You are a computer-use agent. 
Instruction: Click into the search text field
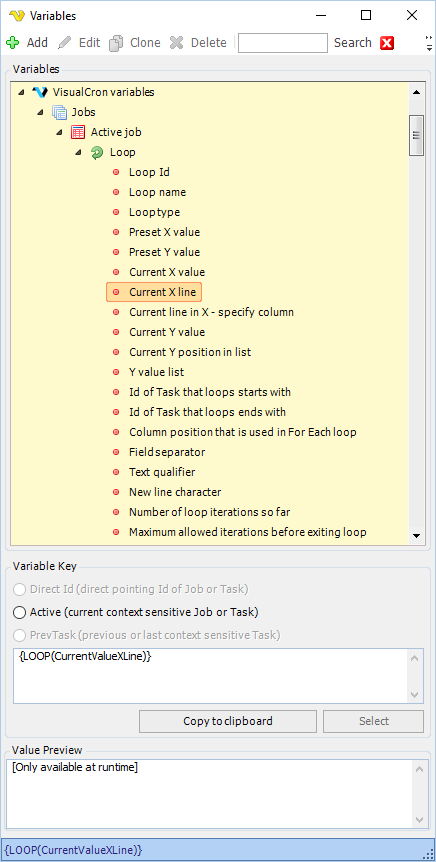(283, 43)
